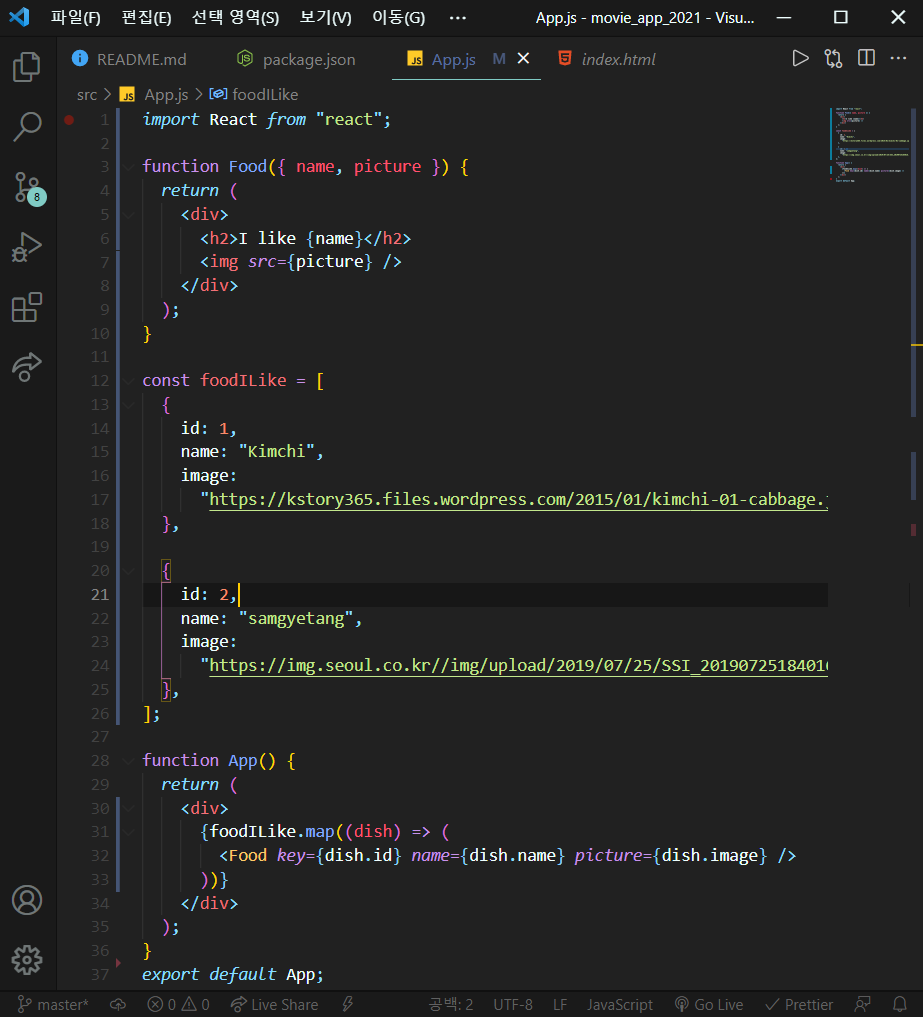The width and height of the screenshot is (923, 1017).
Task: Switch to the index.html tab
Action: point(607,59)
